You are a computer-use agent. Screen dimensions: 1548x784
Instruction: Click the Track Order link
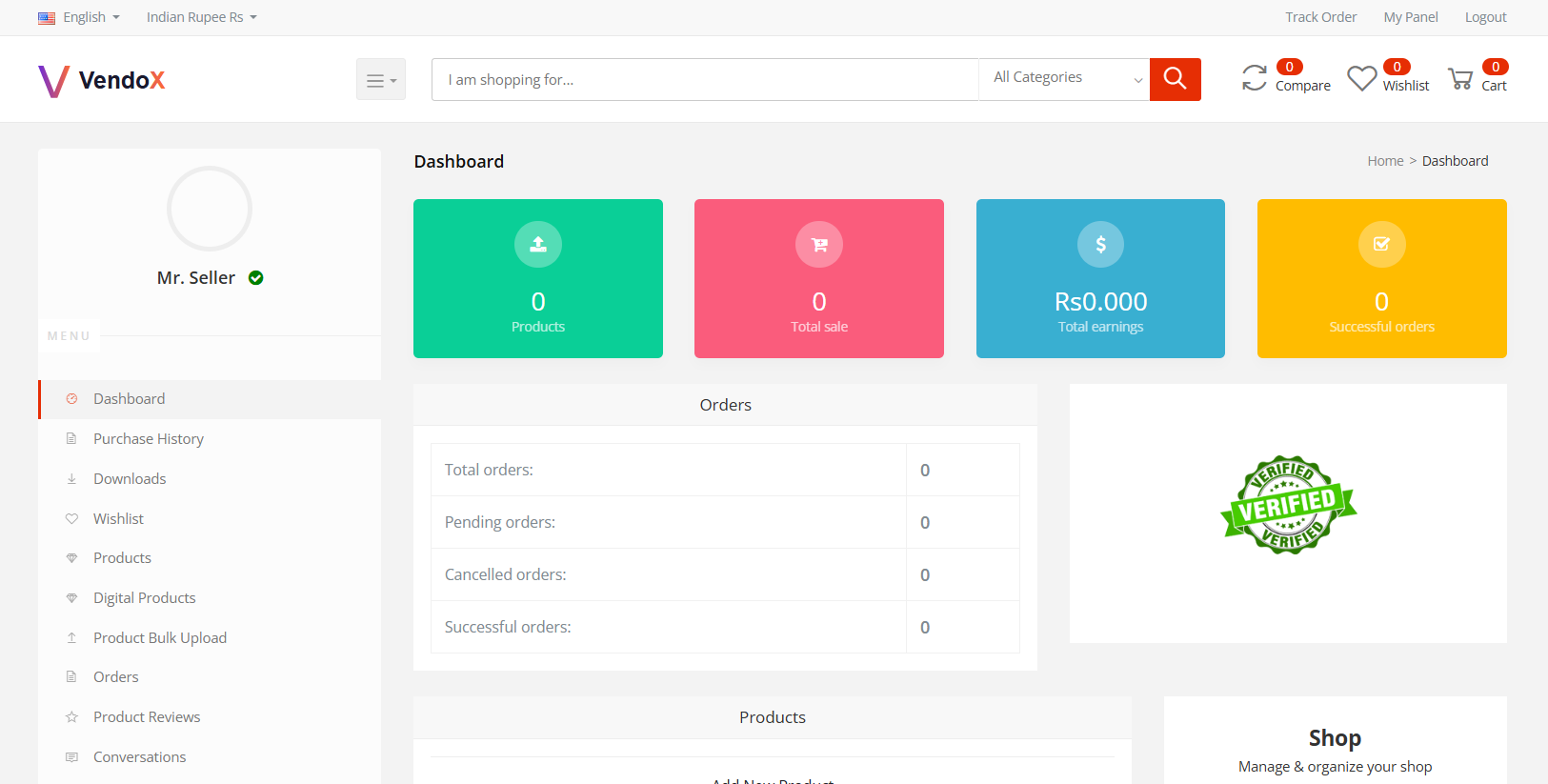coord(1320,17)
